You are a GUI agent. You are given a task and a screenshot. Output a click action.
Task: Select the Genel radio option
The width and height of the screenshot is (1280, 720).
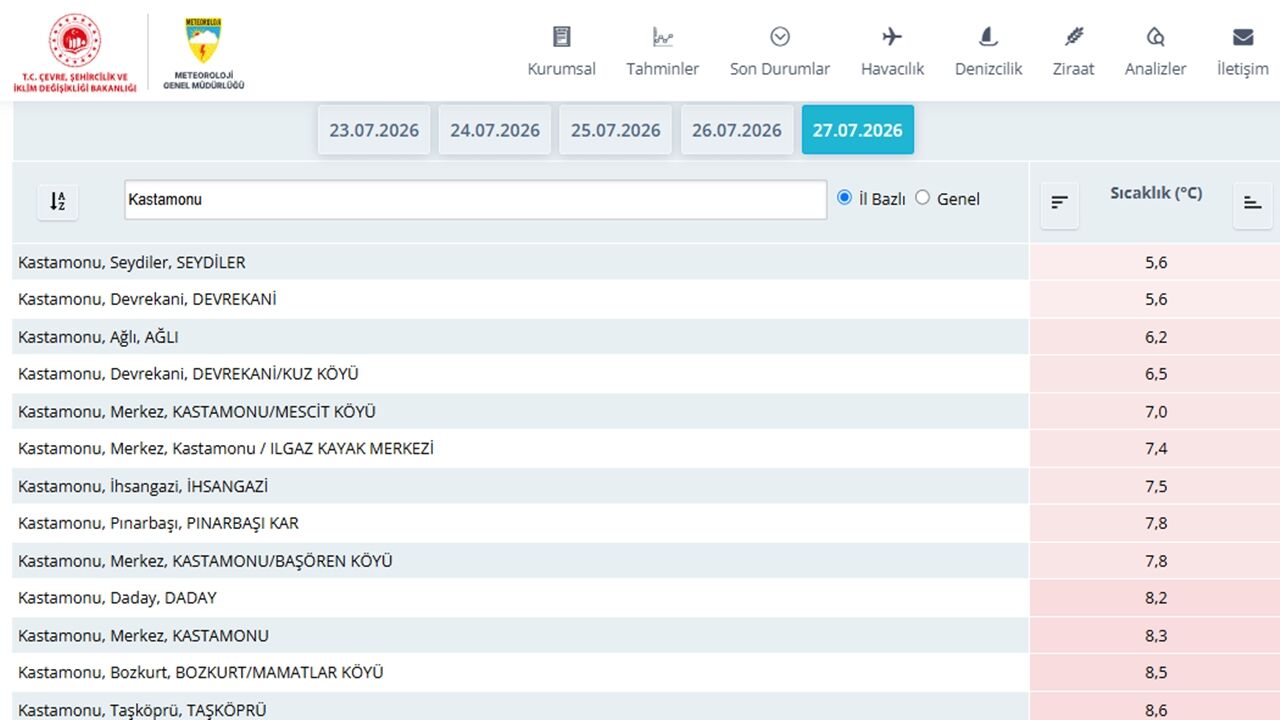(922, 198)
